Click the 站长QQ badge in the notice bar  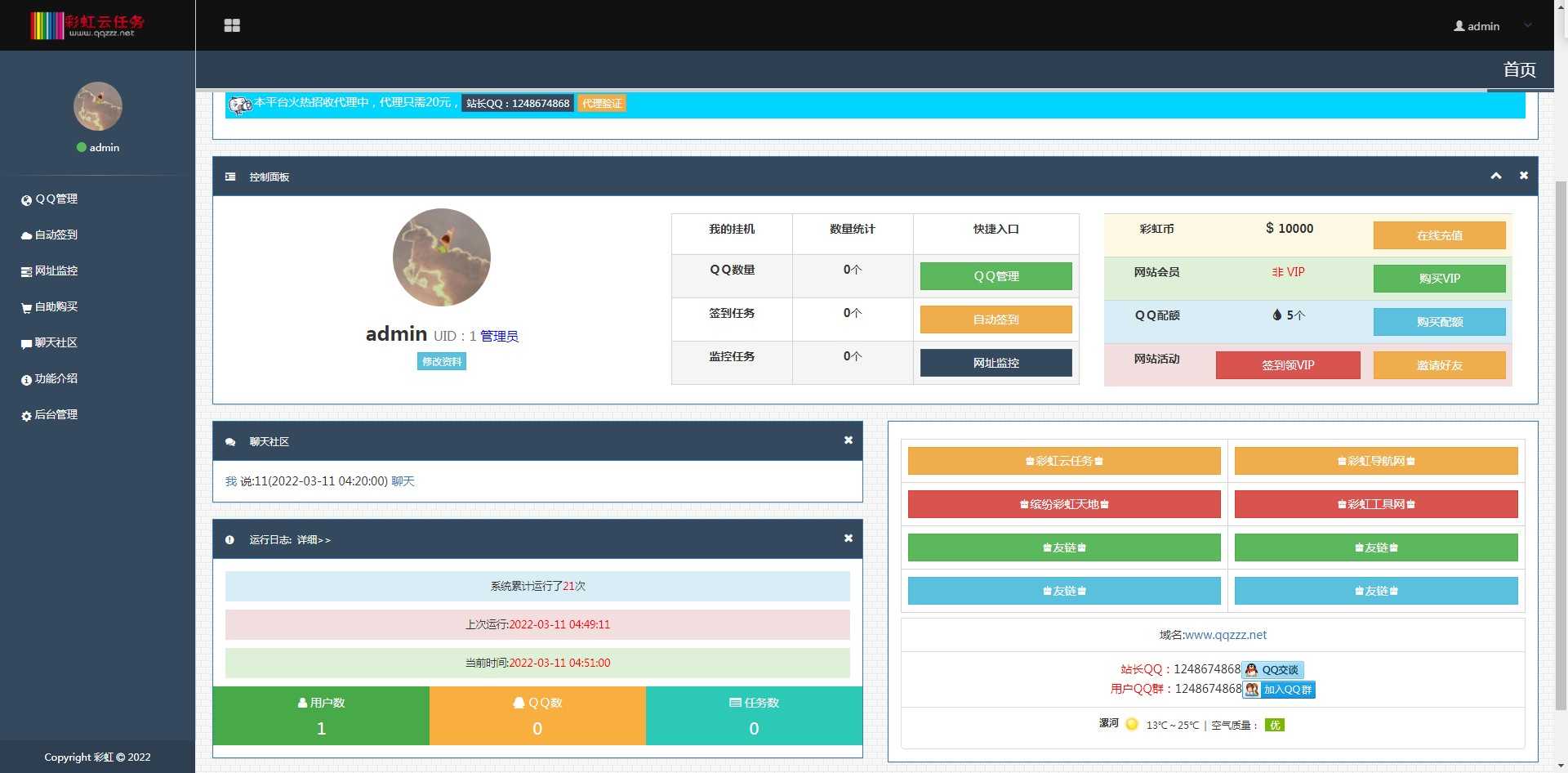(x=518, y=103)
